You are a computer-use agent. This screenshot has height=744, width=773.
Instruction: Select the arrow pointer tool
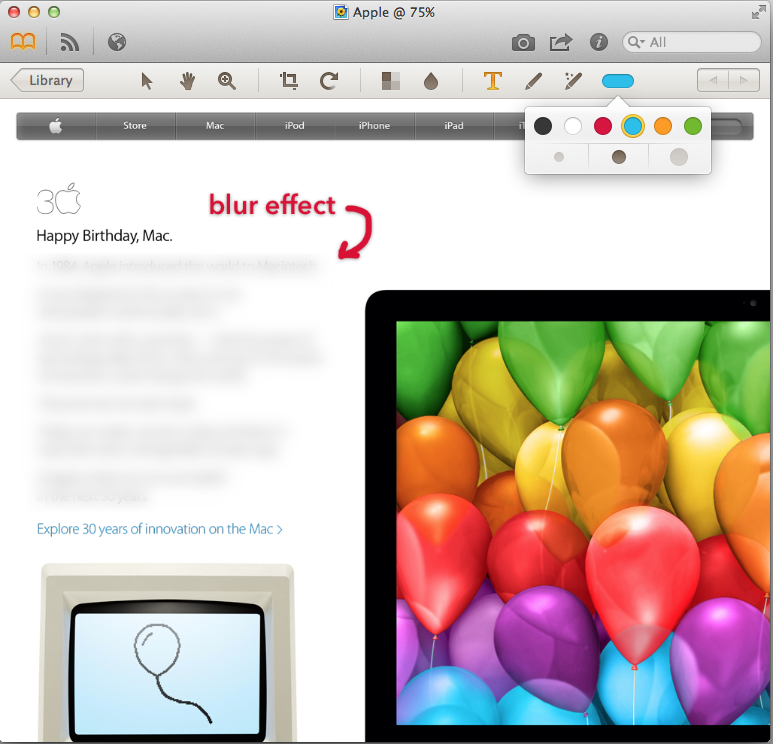[x=147, y=81]
